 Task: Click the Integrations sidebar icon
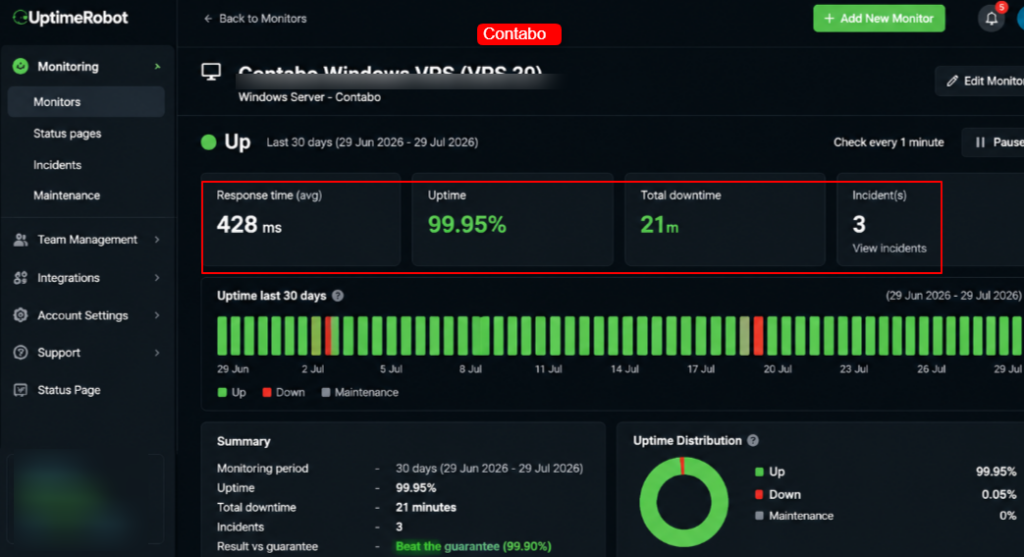(x=21, y=278)
